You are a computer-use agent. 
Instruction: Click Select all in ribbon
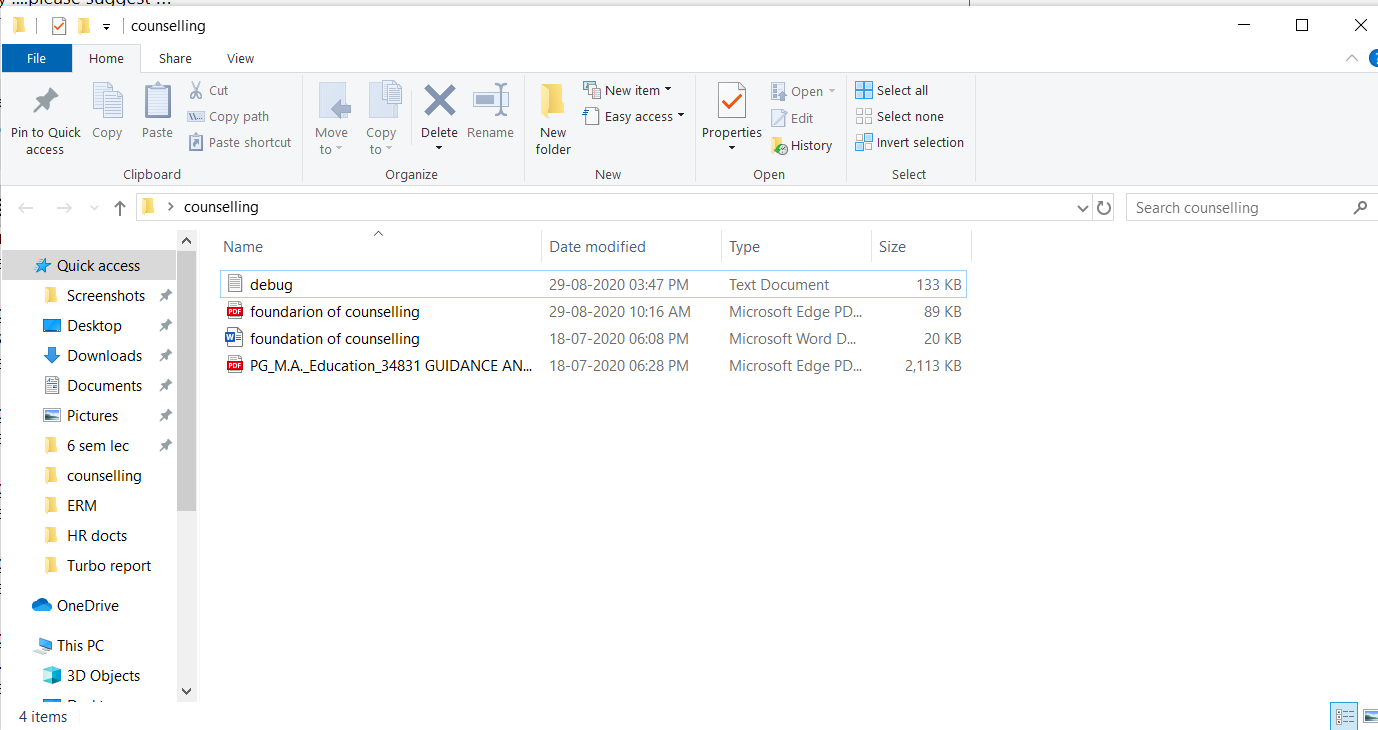892,90
